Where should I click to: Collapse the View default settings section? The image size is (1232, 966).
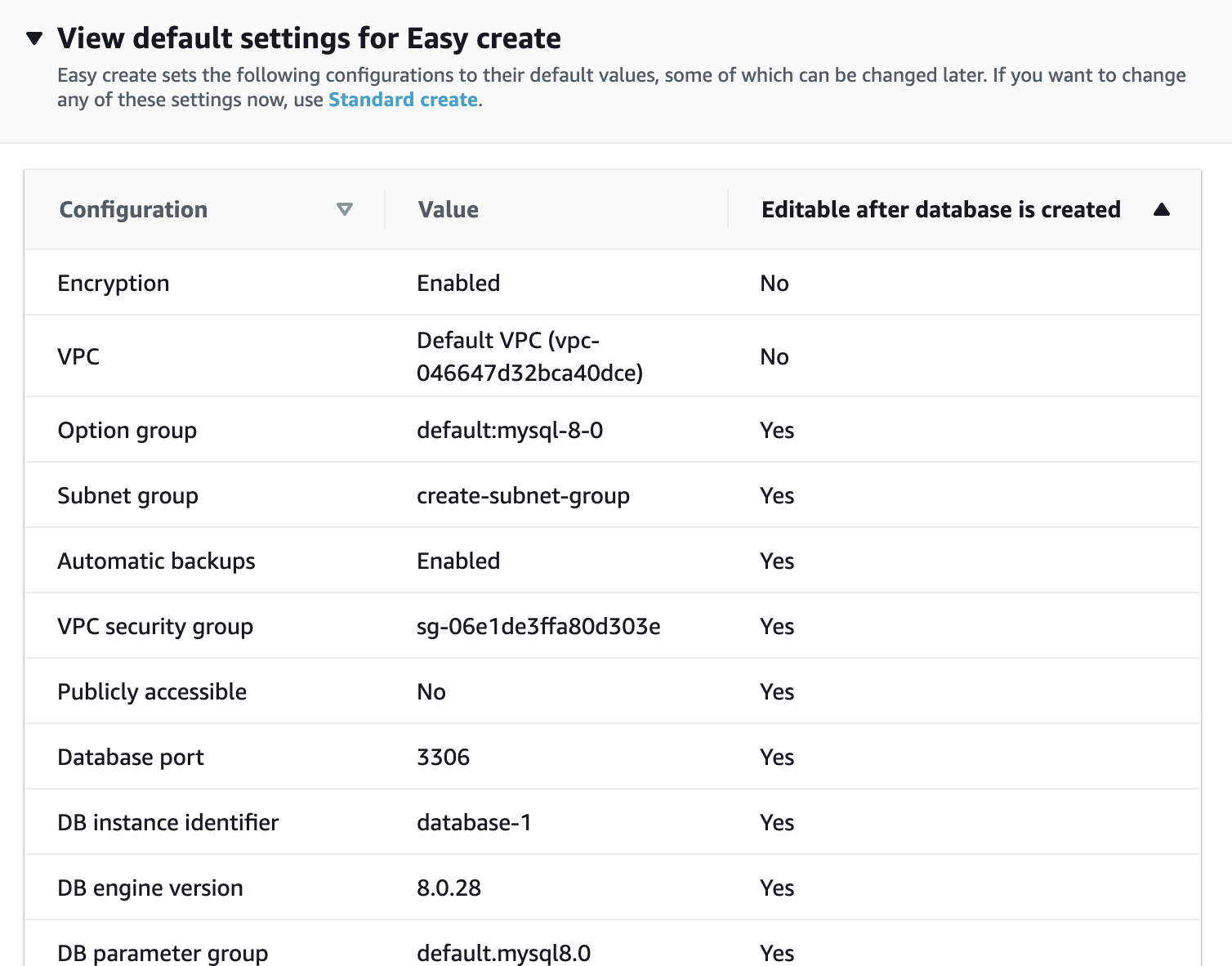[x=34, y=38]
